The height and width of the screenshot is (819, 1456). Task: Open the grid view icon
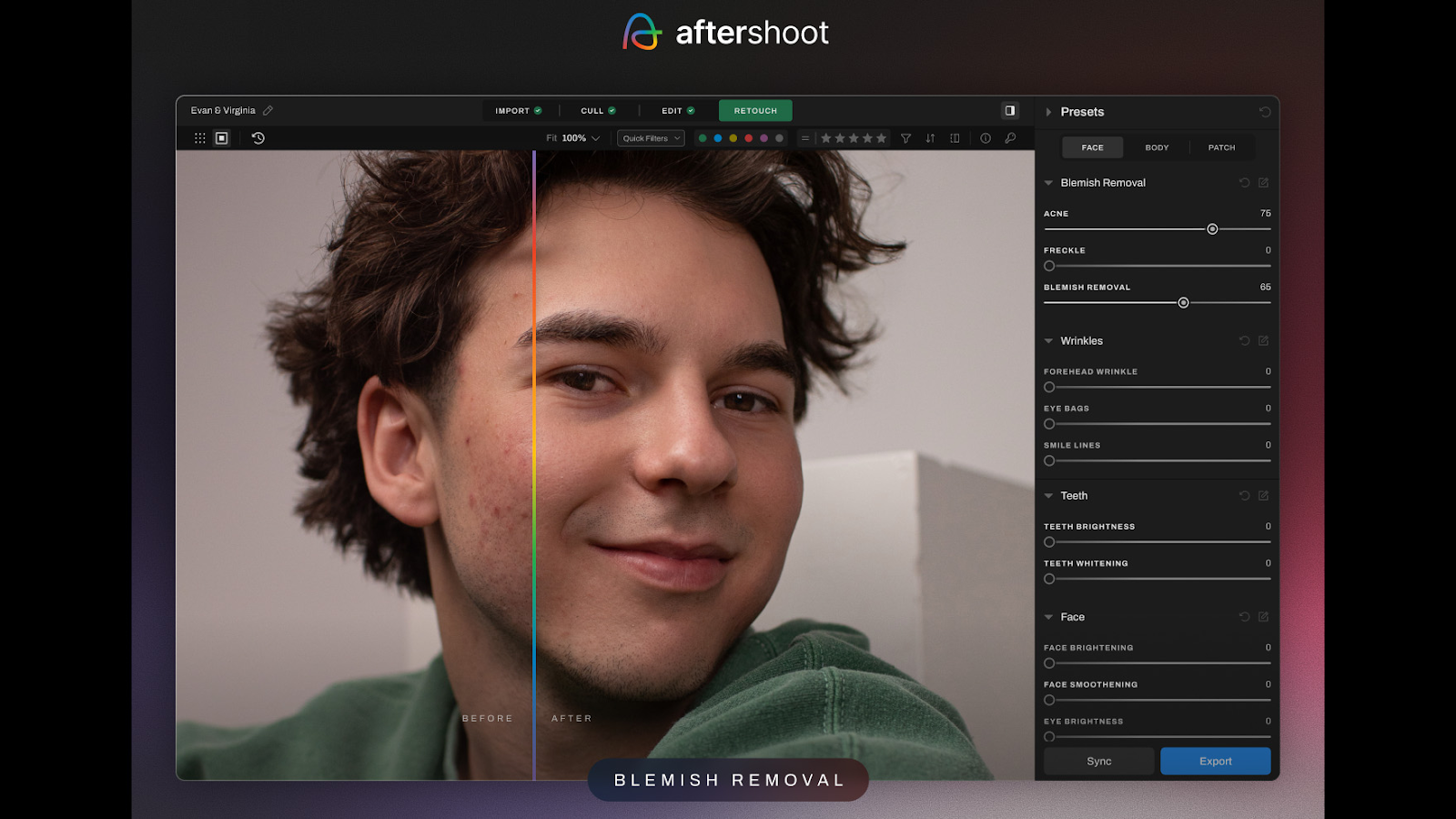click(x=200, y=138)
